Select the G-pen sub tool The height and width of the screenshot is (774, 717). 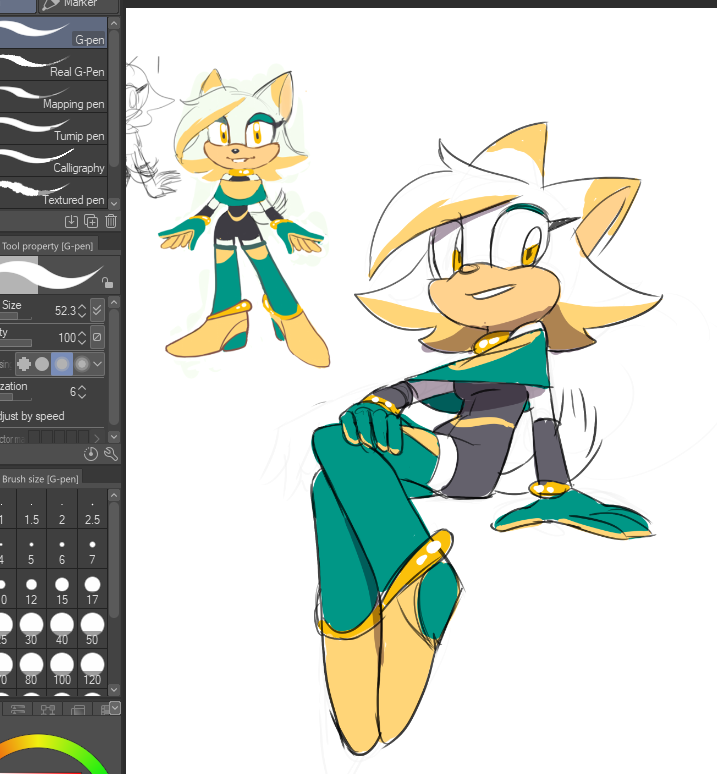click(x=53, y=33)
